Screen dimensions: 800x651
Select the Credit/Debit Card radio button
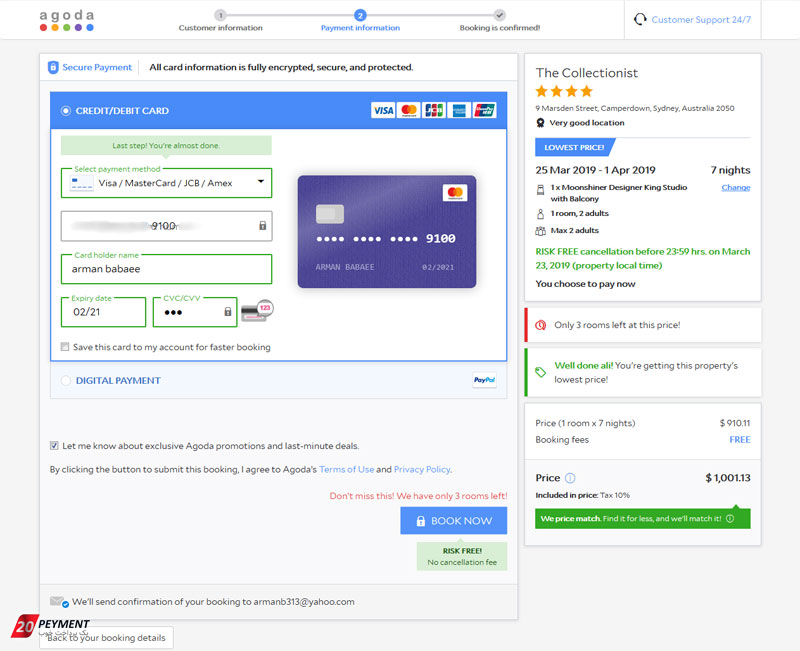coord(66,111)
